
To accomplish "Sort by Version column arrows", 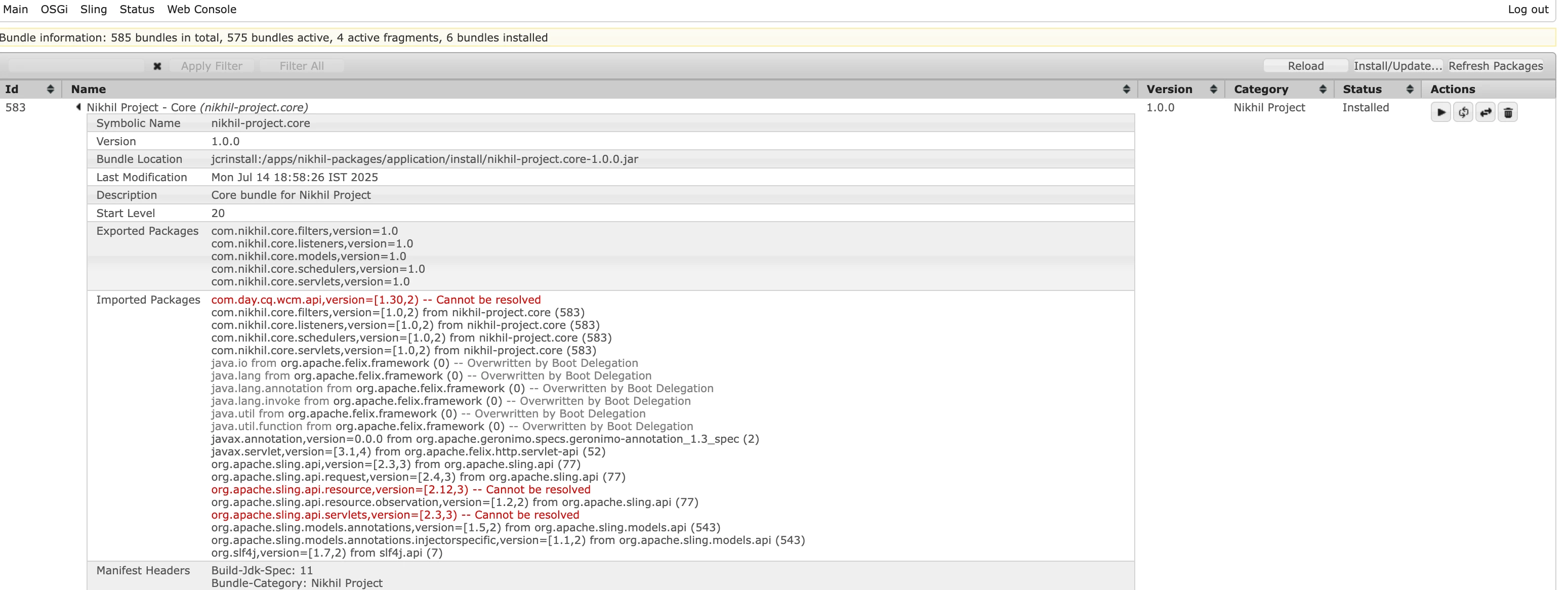I will coord(1213,90).
